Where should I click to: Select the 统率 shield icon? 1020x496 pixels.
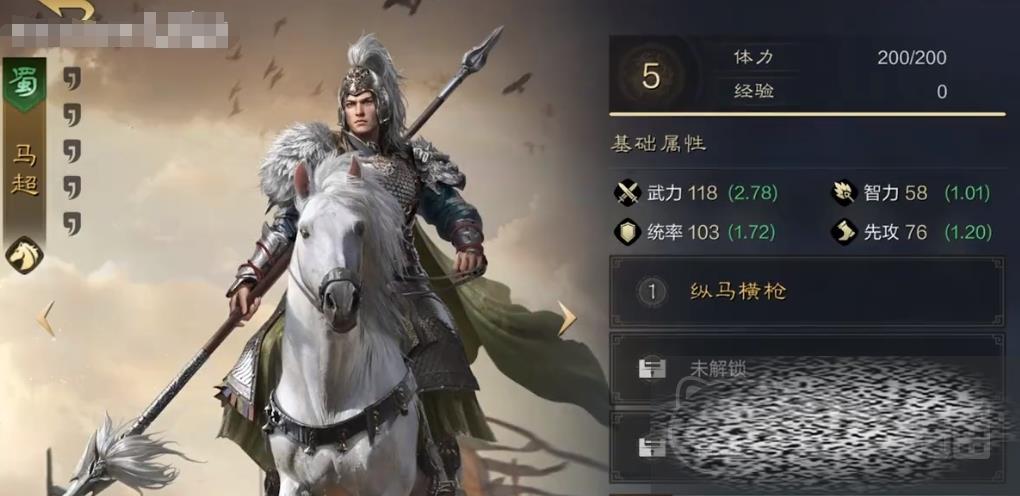pyautogui.click(x=628, y=232)
